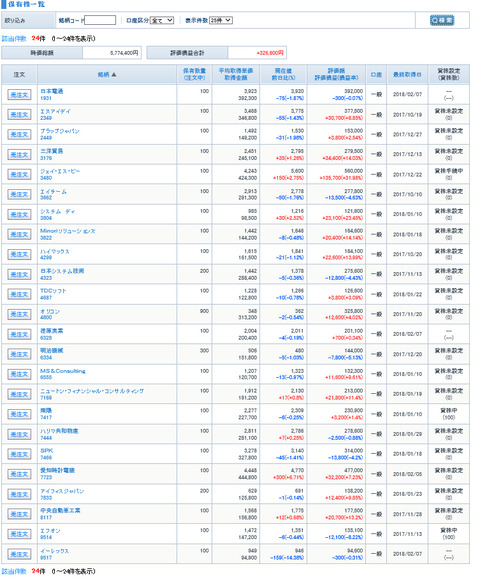Click the 平均取得単価 column header
Screen dimensions: 480x578
tap(236, 74)
